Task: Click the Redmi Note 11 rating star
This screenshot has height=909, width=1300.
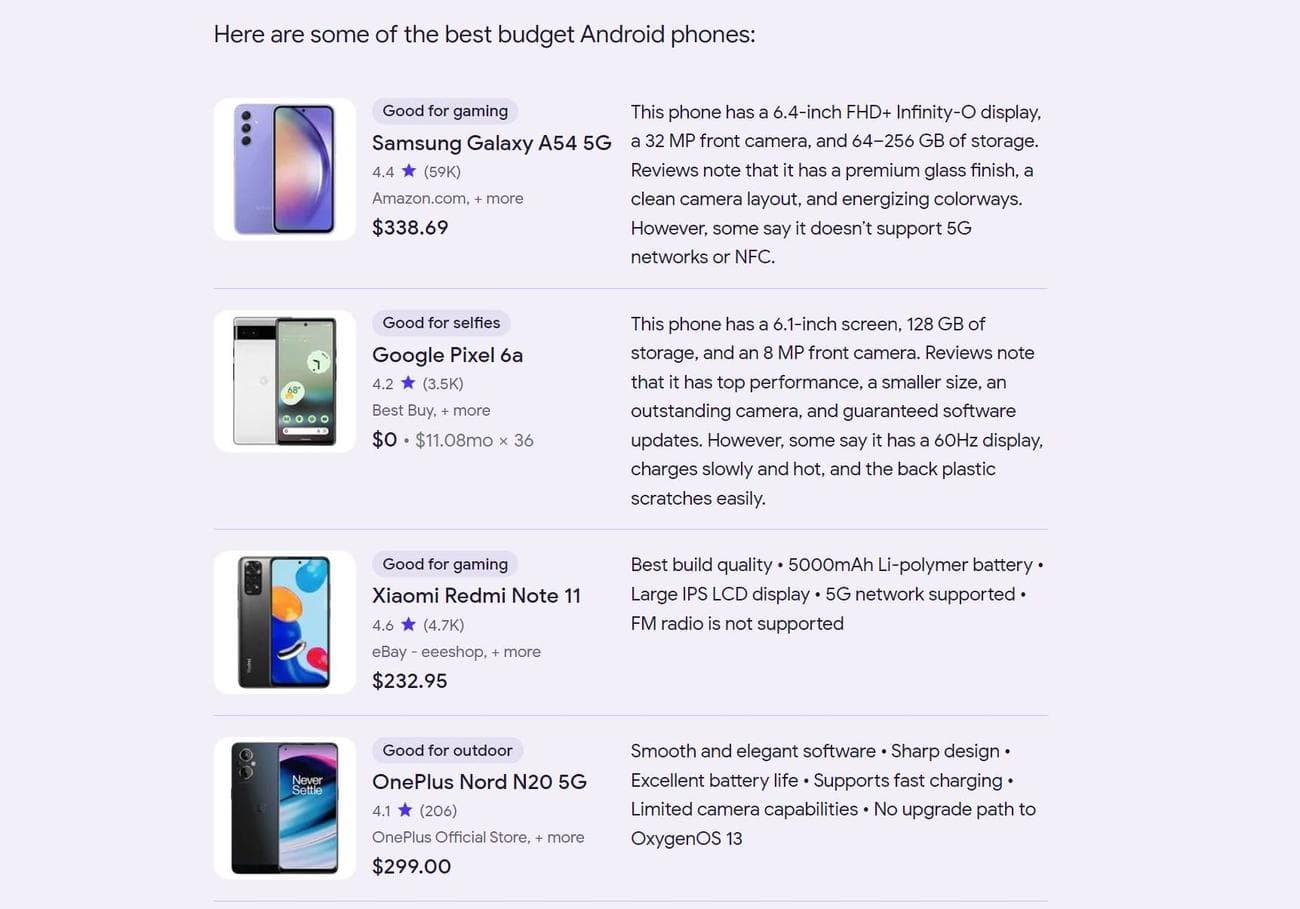Action: [408, 625]
